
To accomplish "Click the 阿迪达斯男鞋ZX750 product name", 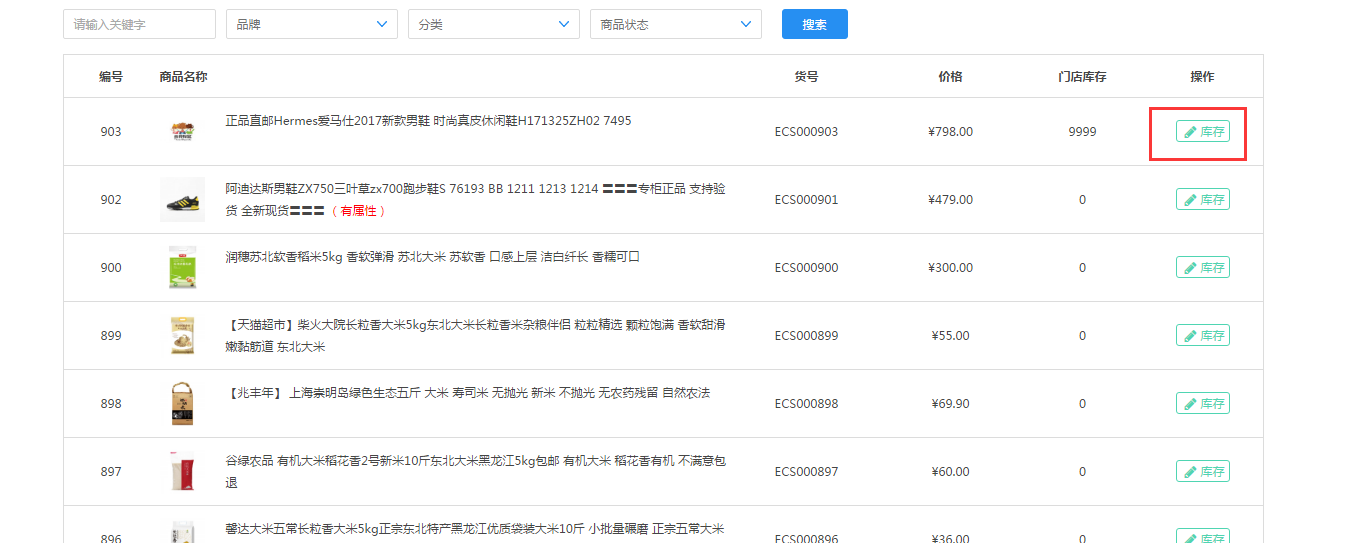I will coord(475,199).
